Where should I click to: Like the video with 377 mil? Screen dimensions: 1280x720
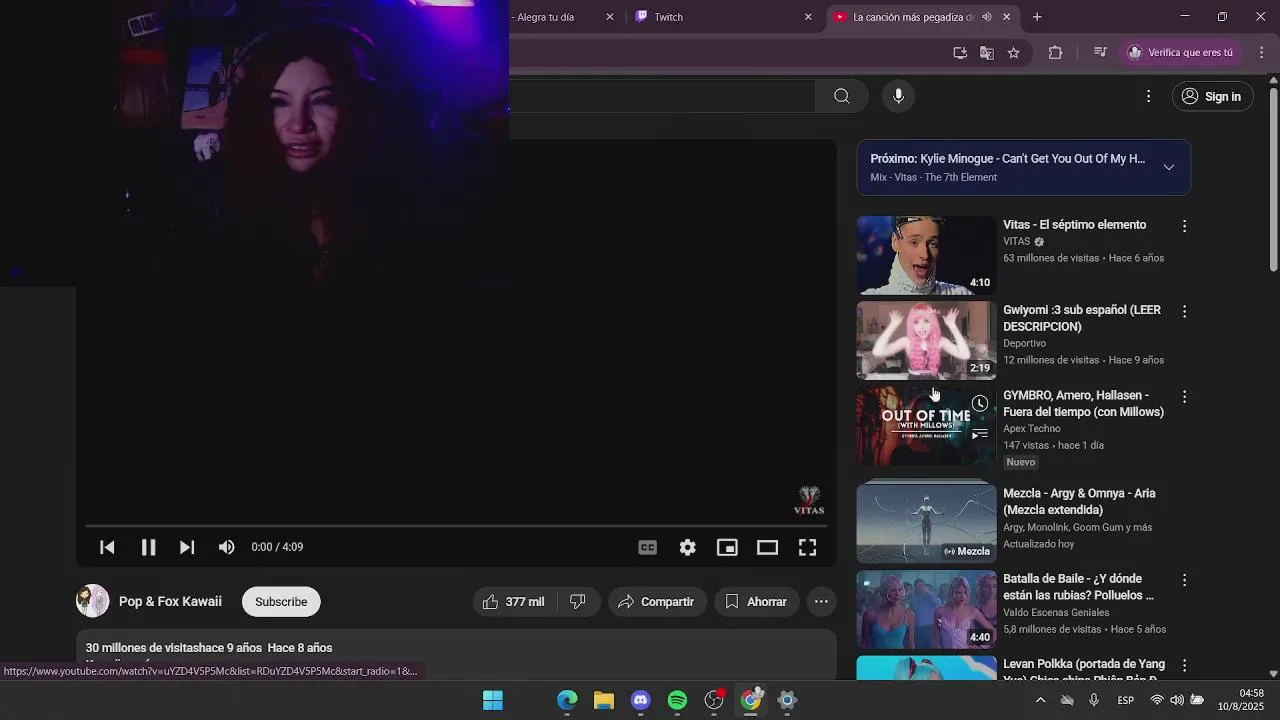[514, 601]
